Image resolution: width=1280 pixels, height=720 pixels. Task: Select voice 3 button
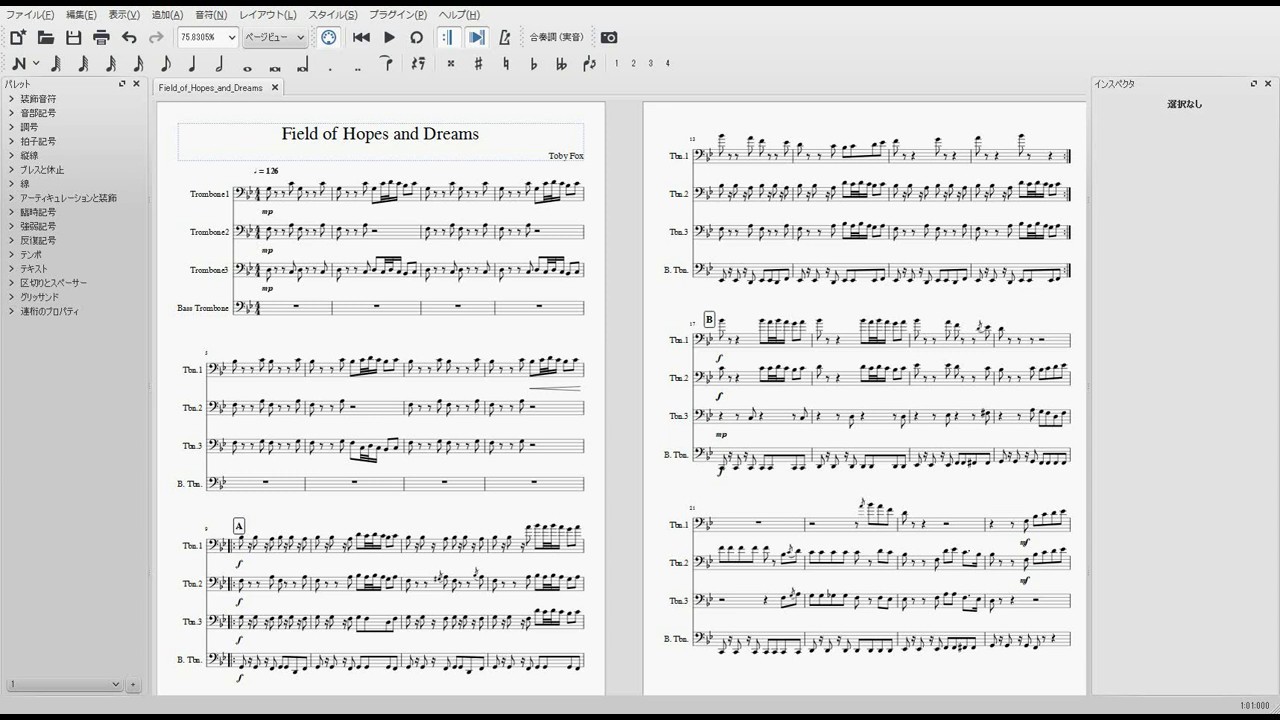click(651, 64)
